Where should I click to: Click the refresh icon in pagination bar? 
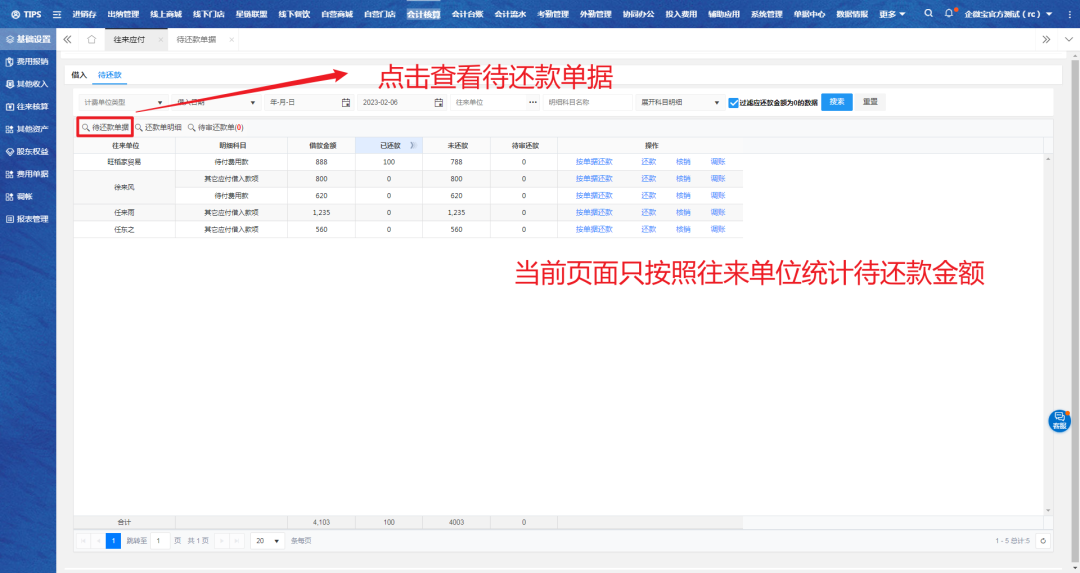coord(1044,541)
